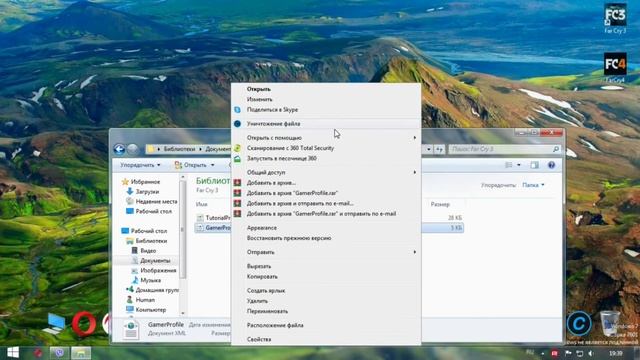Choose Поделиться в Skype menu entry

tap(326, 109)
